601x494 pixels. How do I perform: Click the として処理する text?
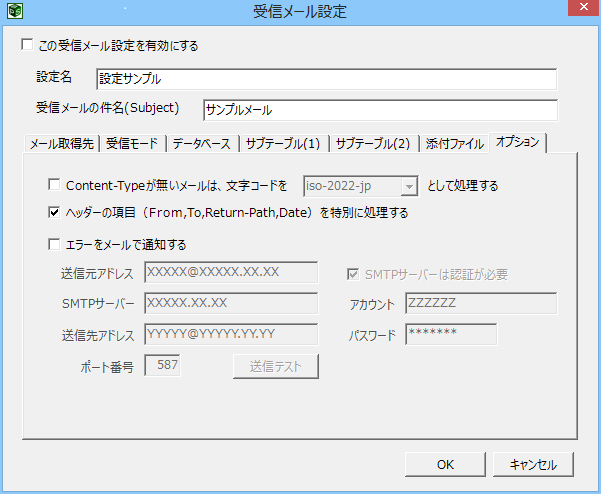tap(463, 186)
